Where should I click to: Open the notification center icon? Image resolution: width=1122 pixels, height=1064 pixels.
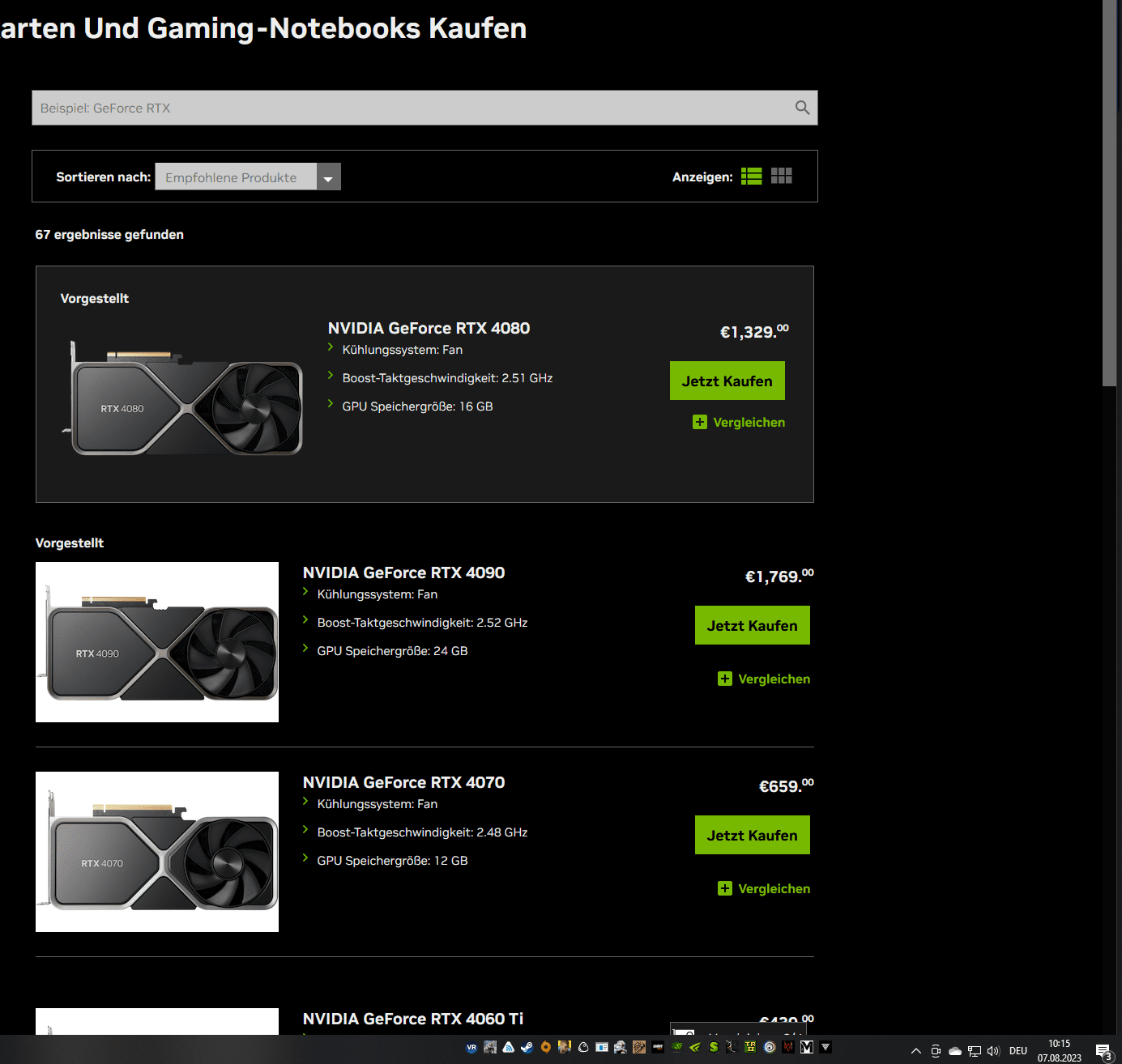point(1103,1052)
